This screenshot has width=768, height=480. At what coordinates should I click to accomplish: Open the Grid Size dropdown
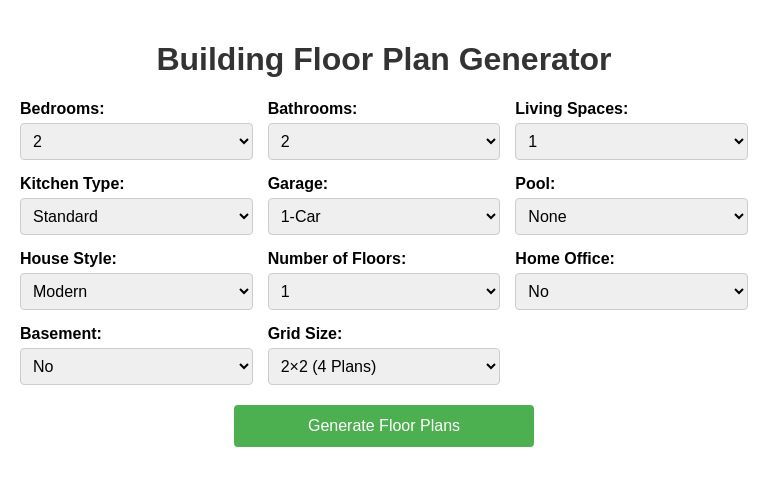(383, 367)
